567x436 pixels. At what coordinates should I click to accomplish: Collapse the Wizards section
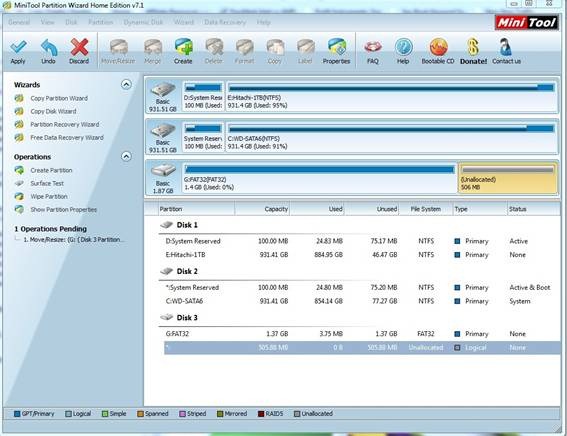click(x=126, y=85)
